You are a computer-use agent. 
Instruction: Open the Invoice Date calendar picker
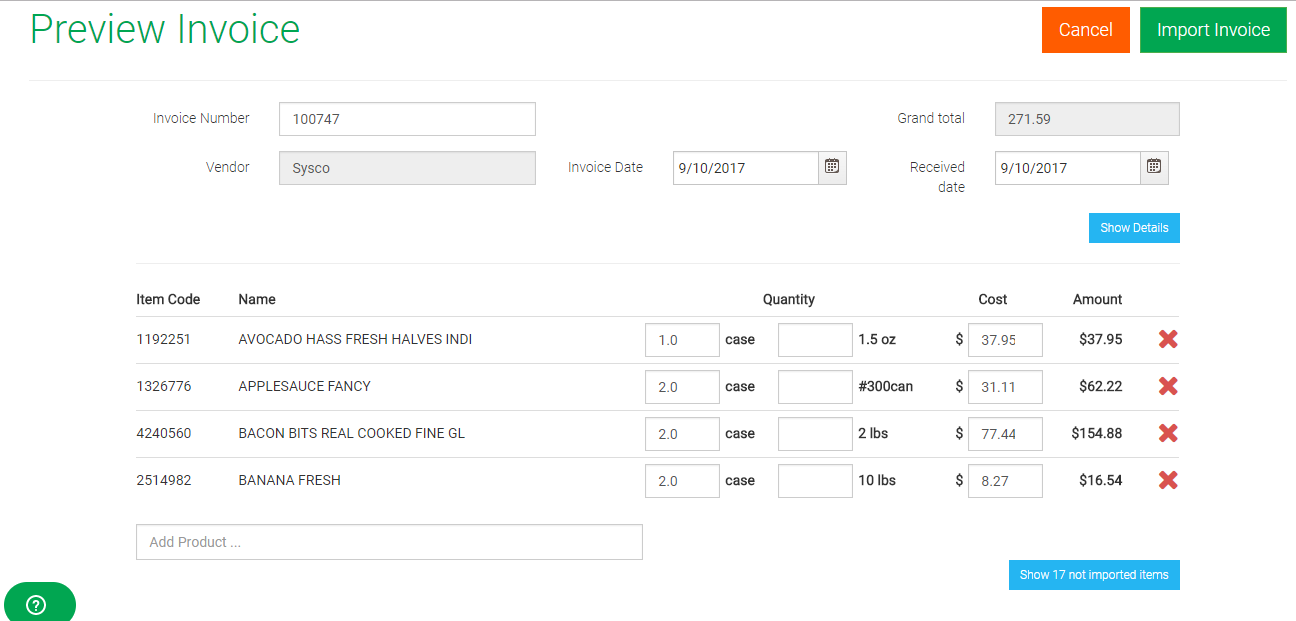coord(832,168)
